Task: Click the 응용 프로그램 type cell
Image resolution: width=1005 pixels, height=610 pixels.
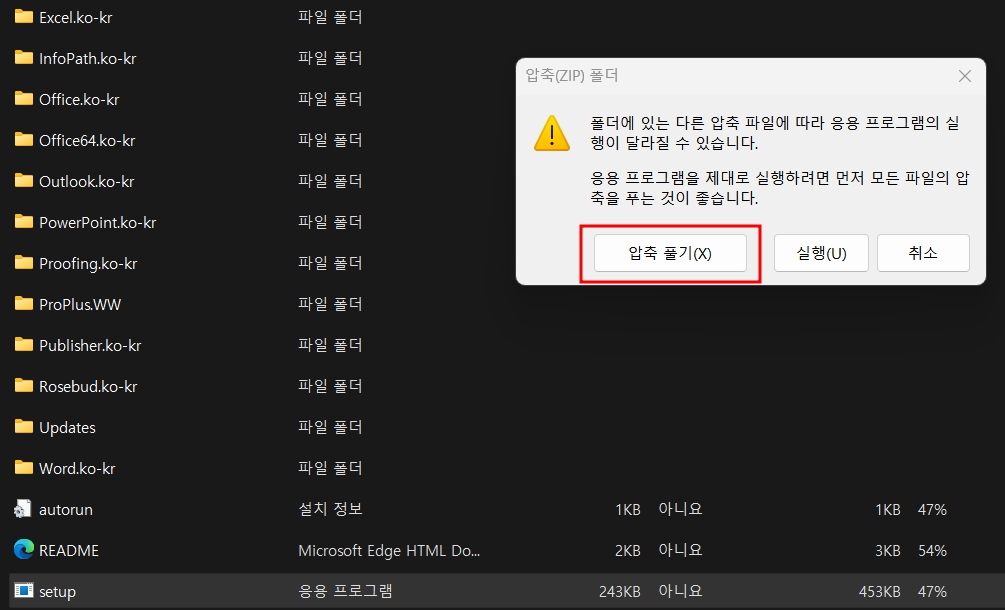Action: pos(345,591)
